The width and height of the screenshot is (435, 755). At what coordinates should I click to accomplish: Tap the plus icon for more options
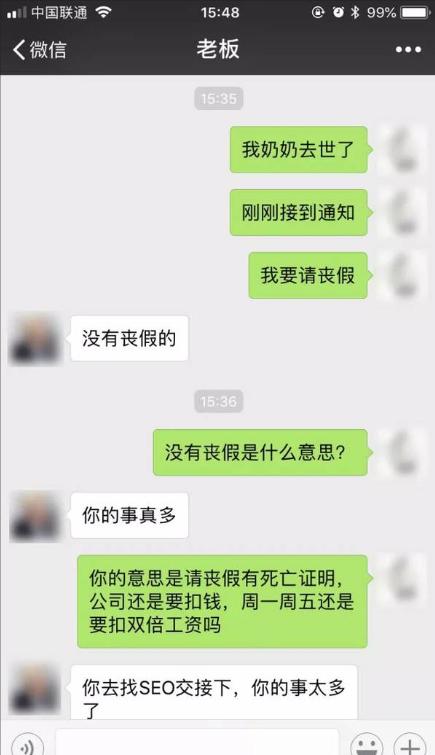coord(409,745)
